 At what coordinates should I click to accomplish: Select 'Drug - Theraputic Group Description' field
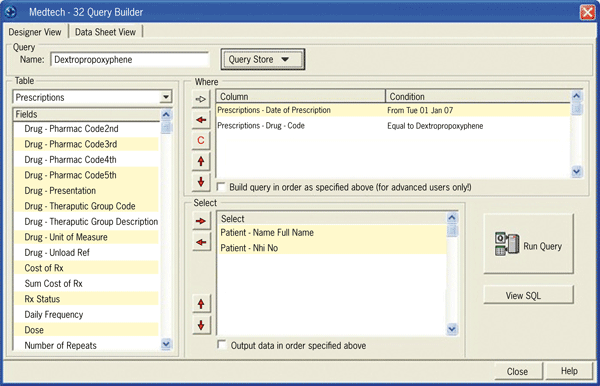86,222
